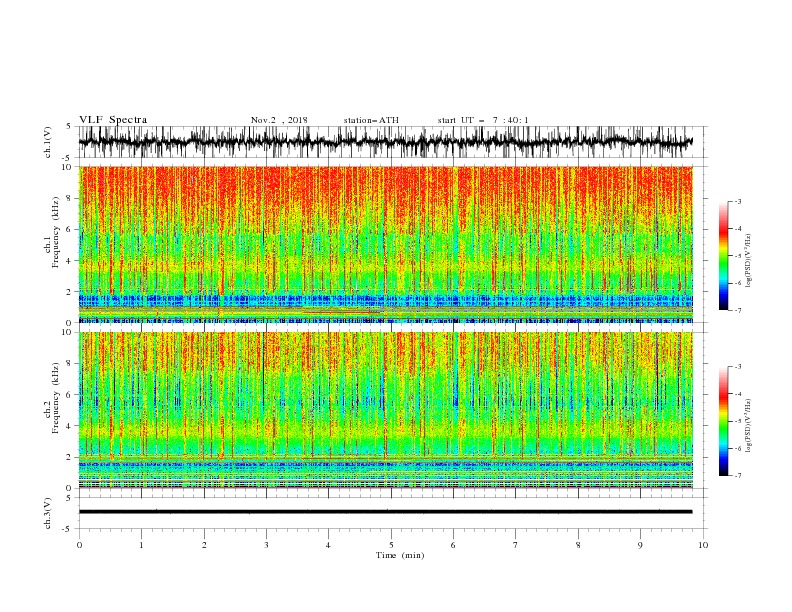Image resolution: width=792 pixels, height=612 pixels.
Task: Click the "-4" label on ch.2 color bar
Action: pyautogui.click(x=737, y=394)
